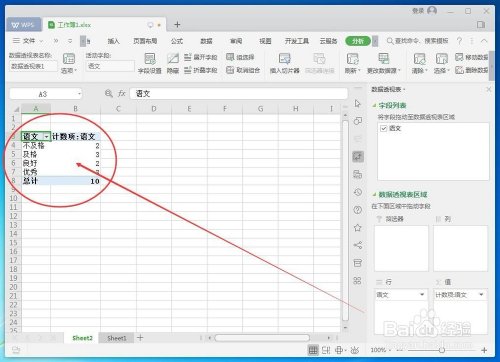Select the 总计 total cell
The width and height of the screenshot is (500, 362).
click(36, 181)
